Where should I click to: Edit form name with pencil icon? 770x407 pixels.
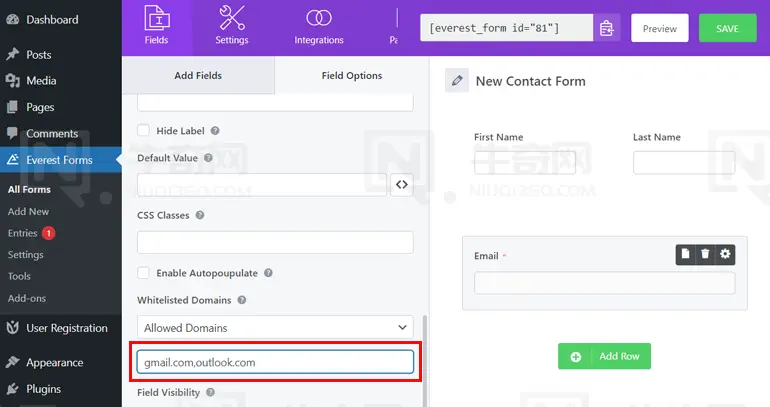click(457, 81)
